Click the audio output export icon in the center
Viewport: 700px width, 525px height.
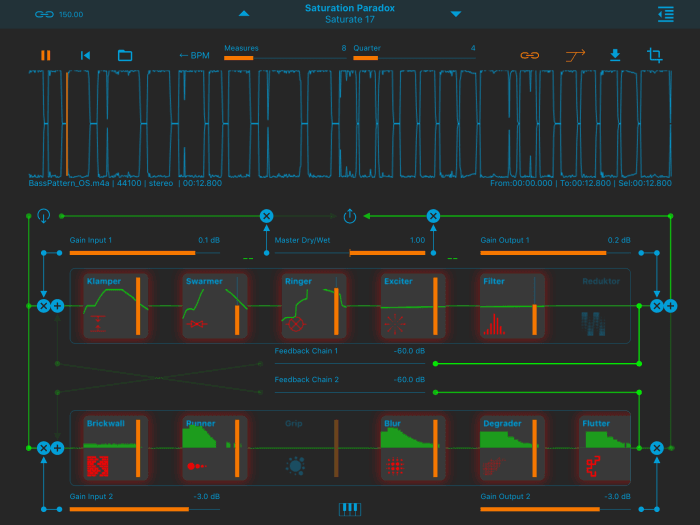350,216
